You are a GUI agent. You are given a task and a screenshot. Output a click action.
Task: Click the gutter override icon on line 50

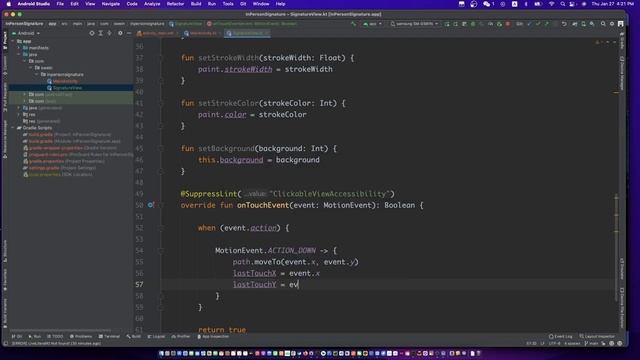tap(151, 205)
